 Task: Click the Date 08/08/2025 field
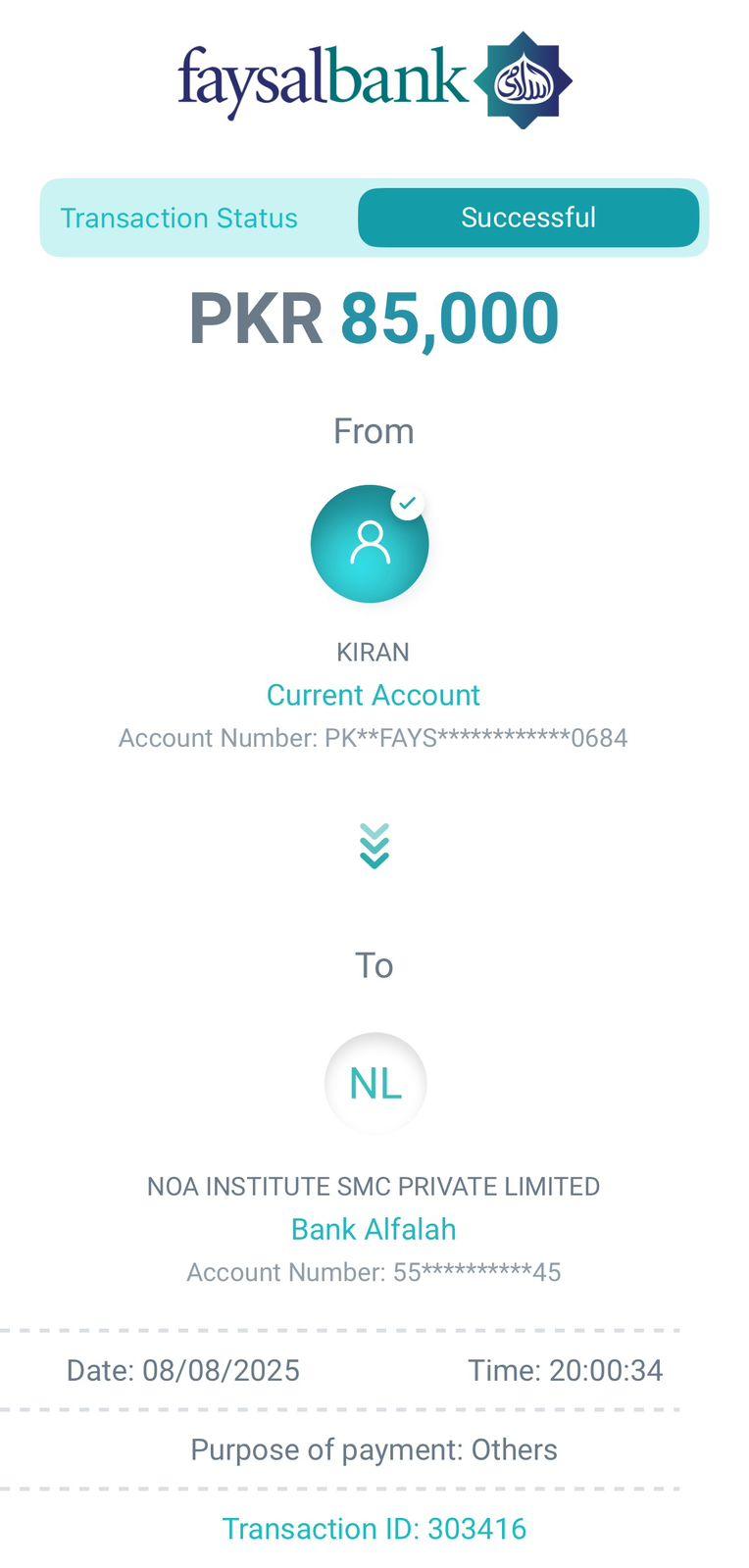coord(183,1370)
